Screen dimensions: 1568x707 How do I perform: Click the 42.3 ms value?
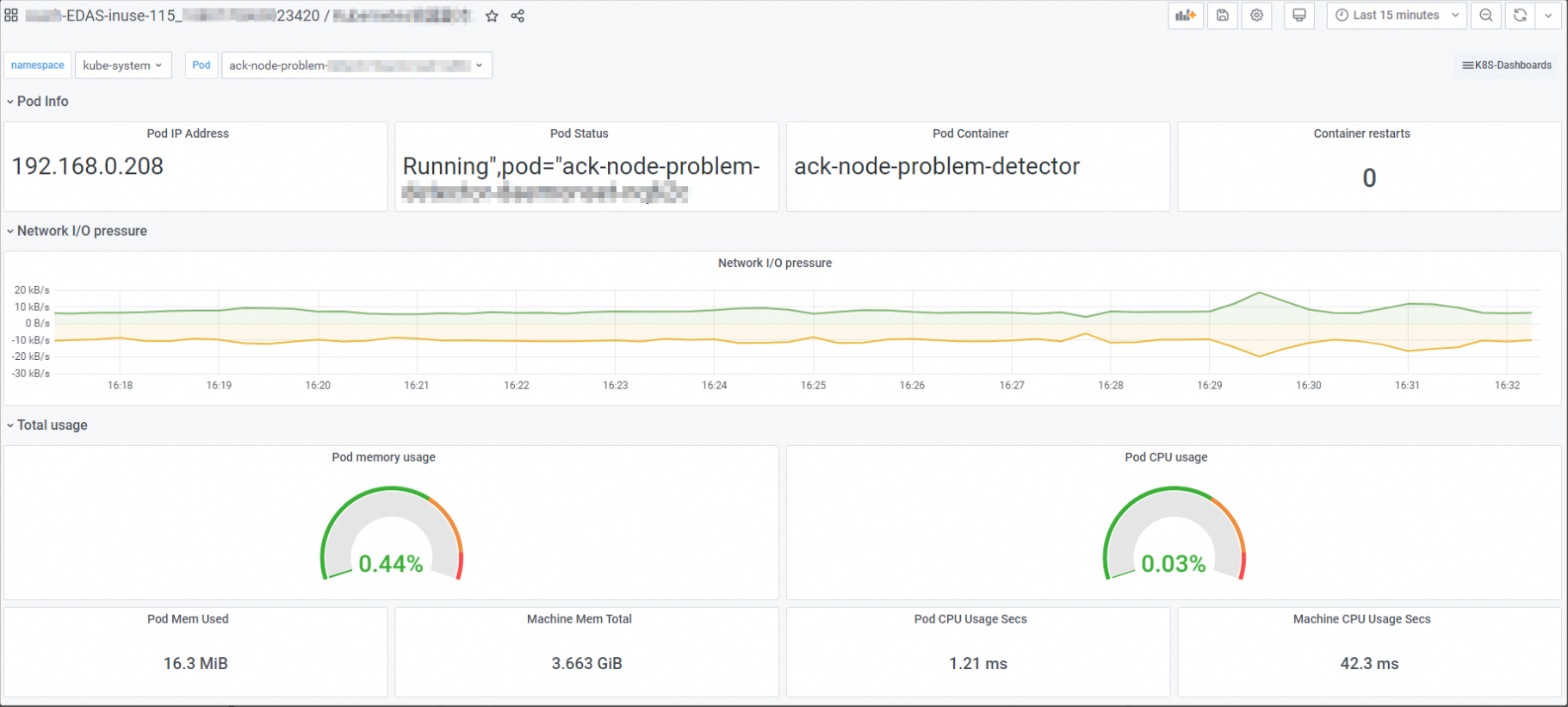pyautogui.click(x=1369, y=664)
